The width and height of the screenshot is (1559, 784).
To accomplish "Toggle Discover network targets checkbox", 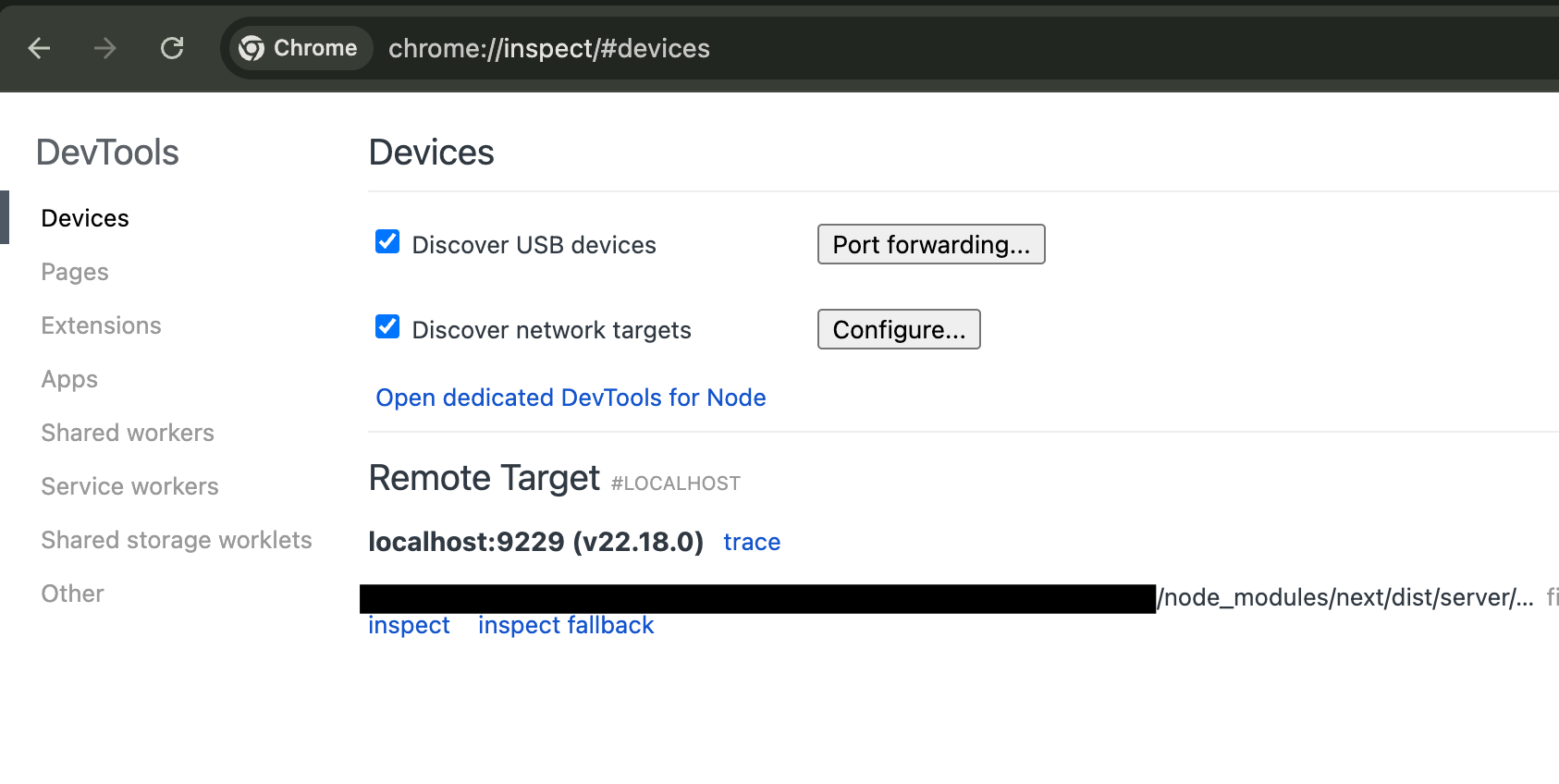I will pos(387,327).
